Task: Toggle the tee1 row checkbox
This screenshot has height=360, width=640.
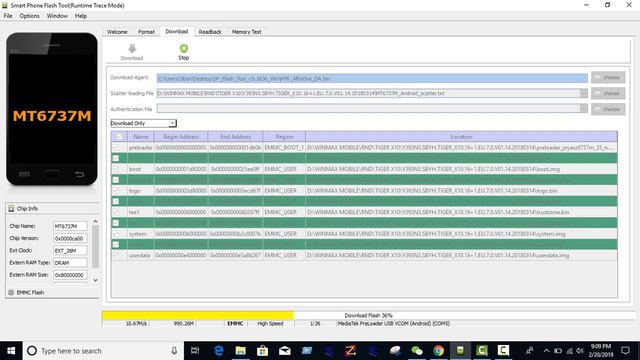Action: (116, 212)
